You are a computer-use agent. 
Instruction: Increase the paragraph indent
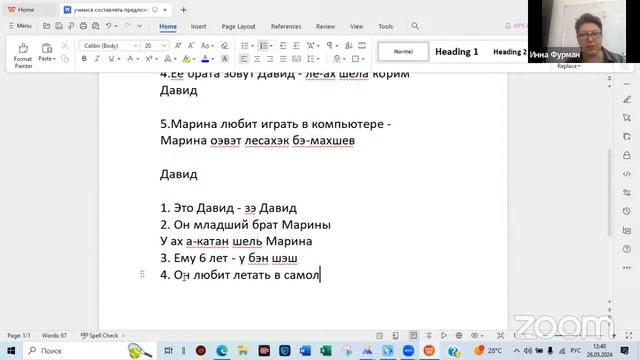(x=296, y=46)
